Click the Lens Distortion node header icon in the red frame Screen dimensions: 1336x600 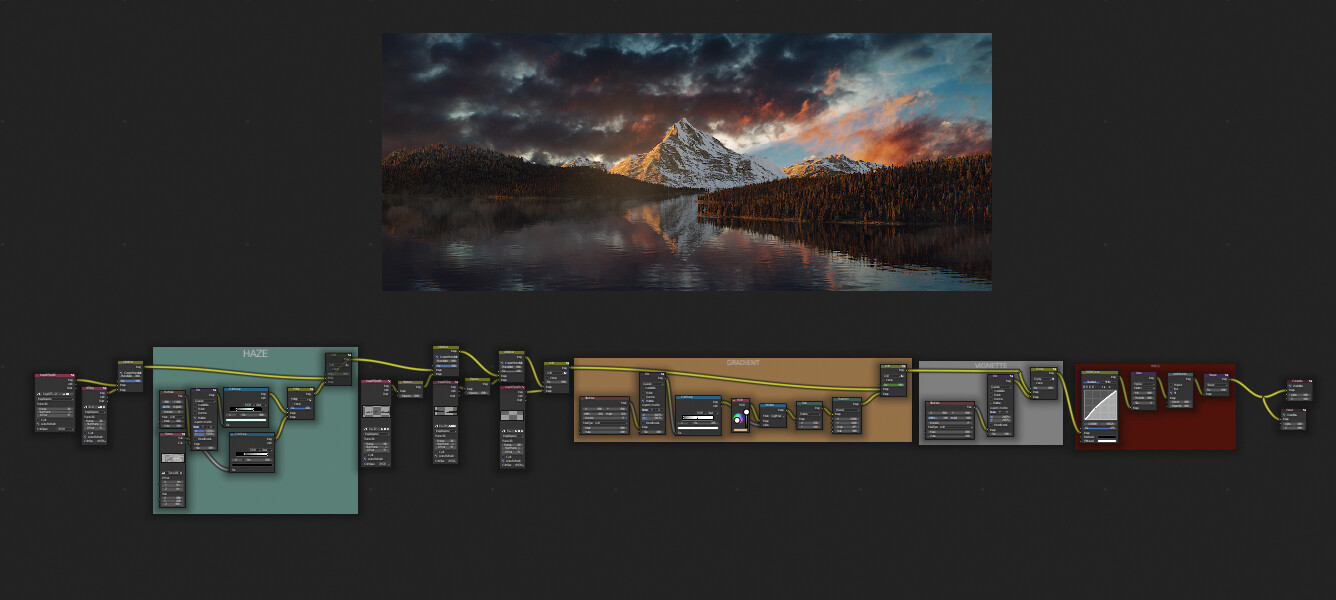tap(1190, 374)
